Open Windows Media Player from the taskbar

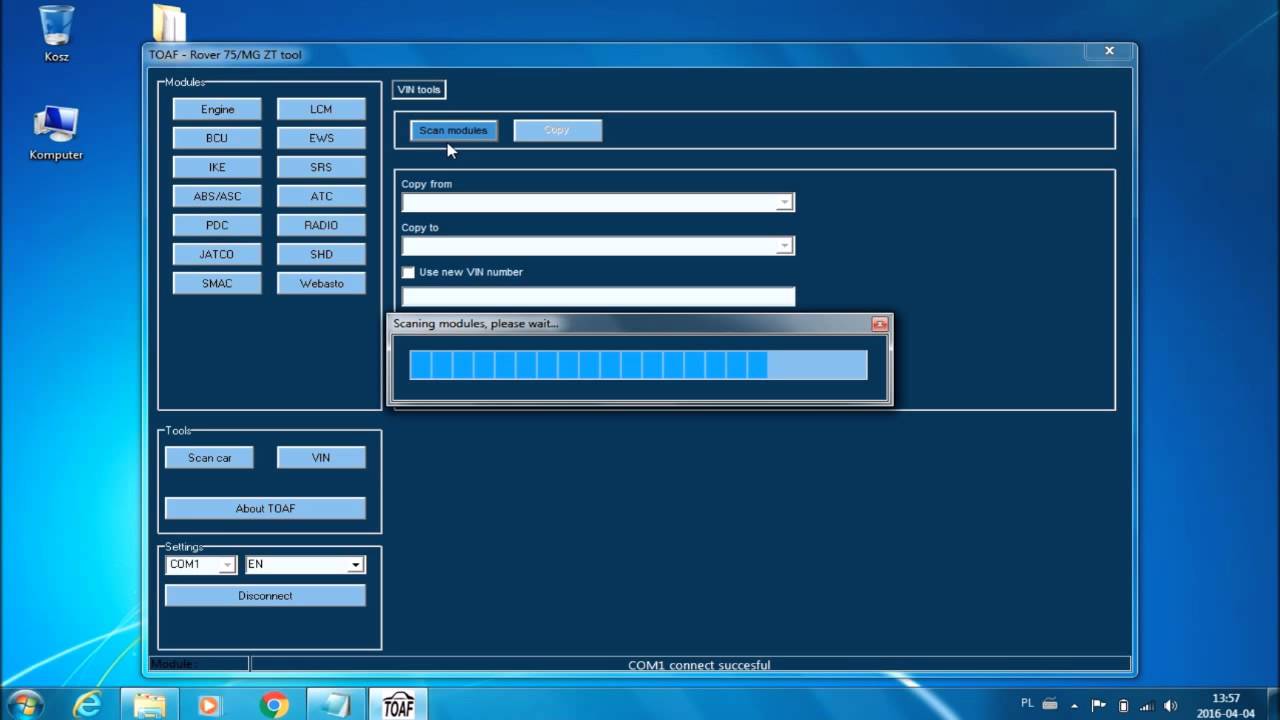pyautogui.click(x=209, y=704)
